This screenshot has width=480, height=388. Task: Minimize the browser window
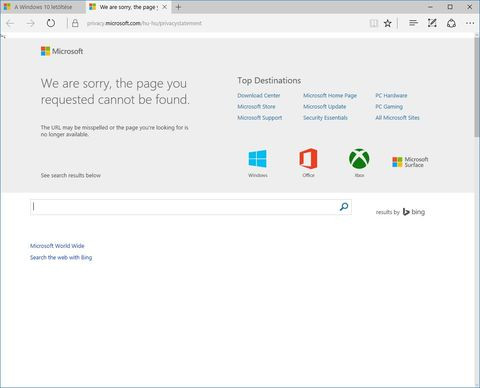[x=430, y=7]
